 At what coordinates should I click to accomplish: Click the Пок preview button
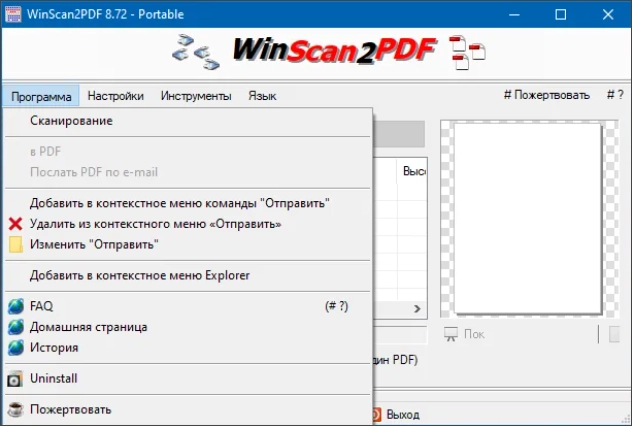pos(464,334)
